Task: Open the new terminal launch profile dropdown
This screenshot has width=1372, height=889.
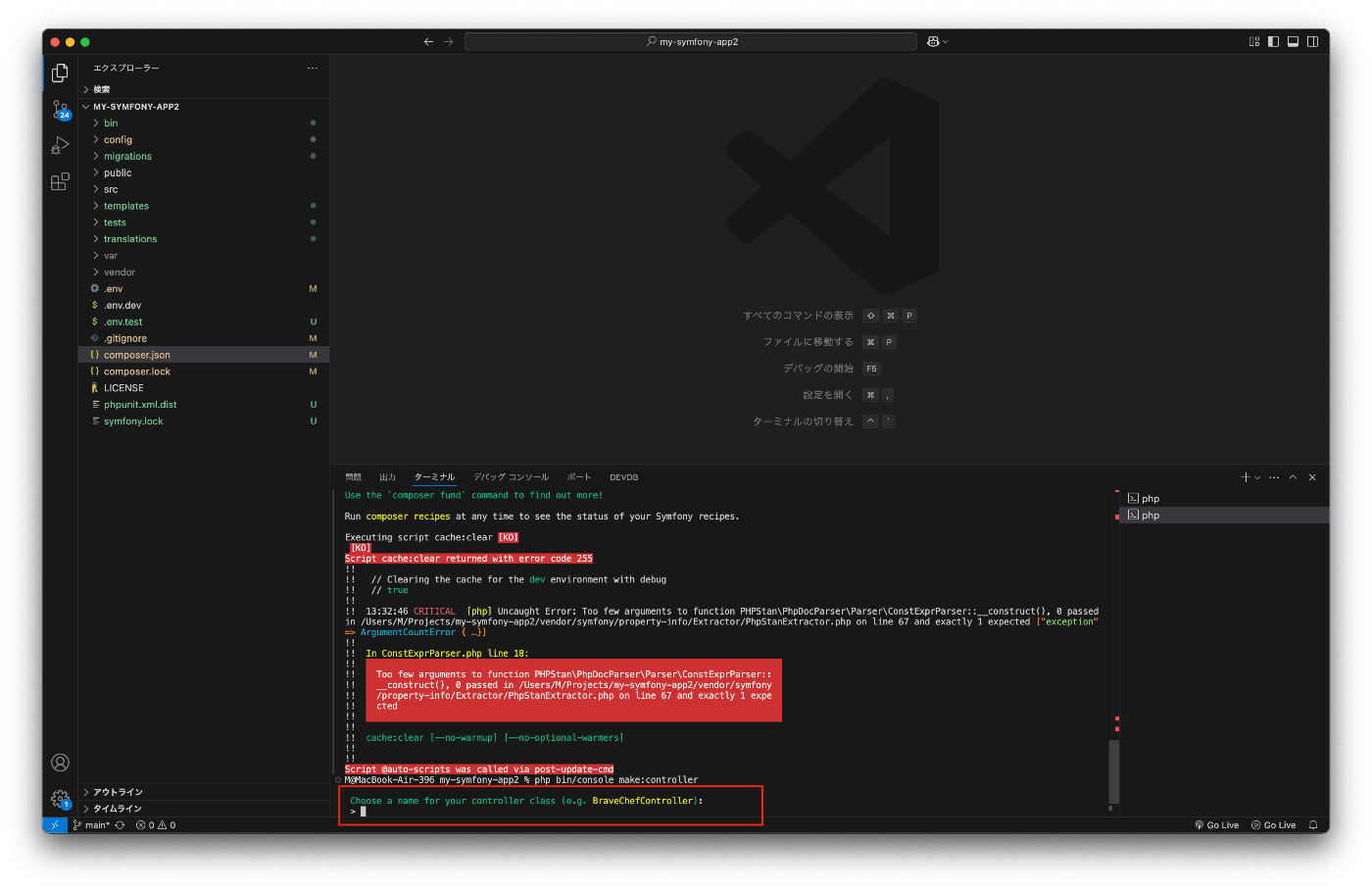Action: click(1257, 477)
